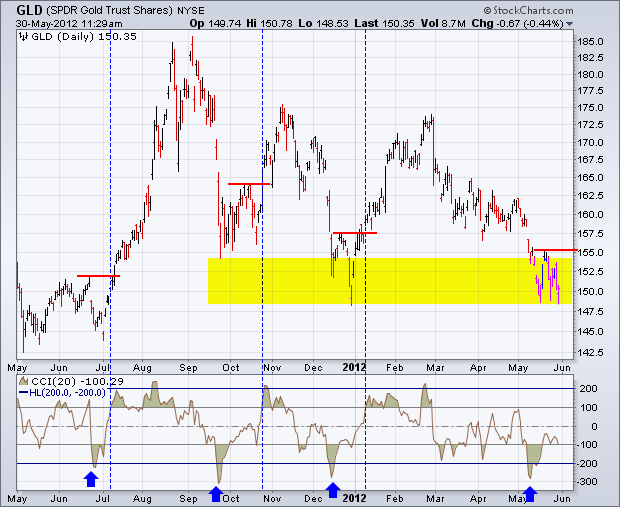This screenshot has height=507, width=620.
Task: Click Mar on the price chart date axis
Action: [435, 368]
